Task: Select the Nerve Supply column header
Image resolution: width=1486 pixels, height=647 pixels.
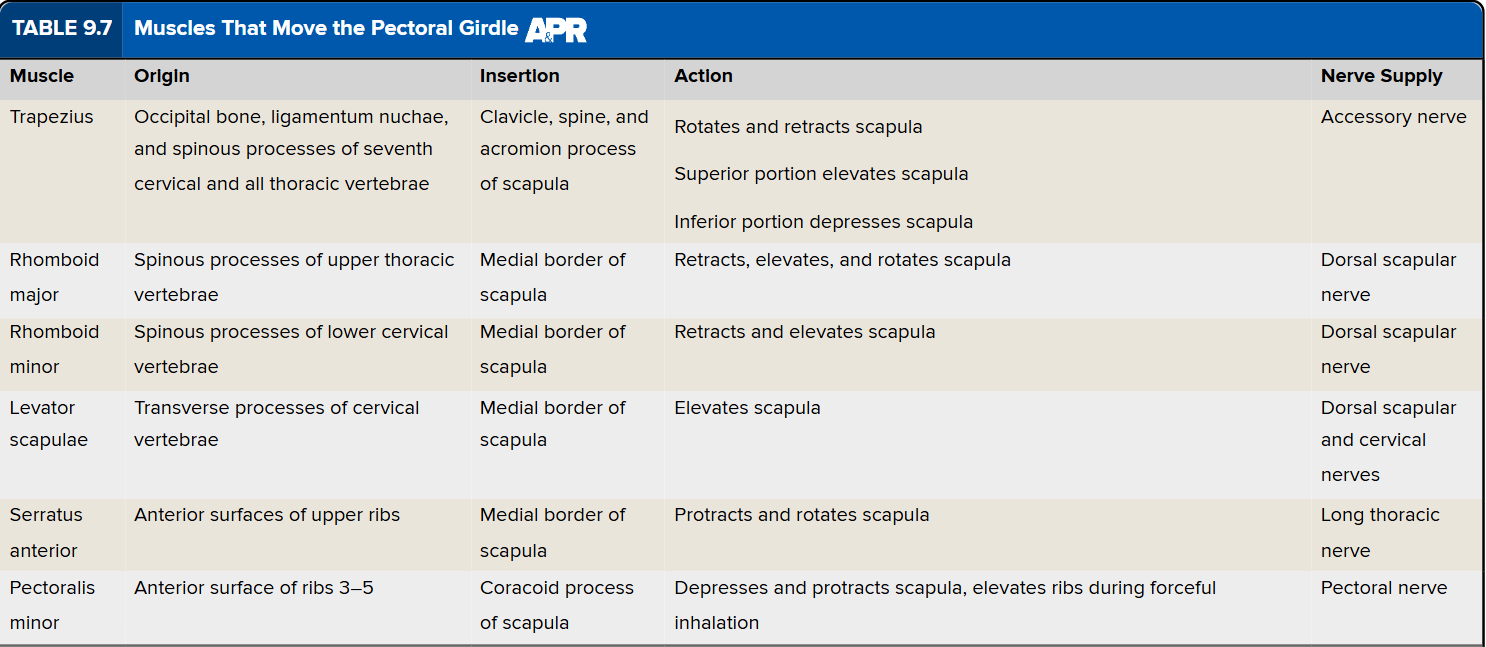Action: tap(1381, 76)
